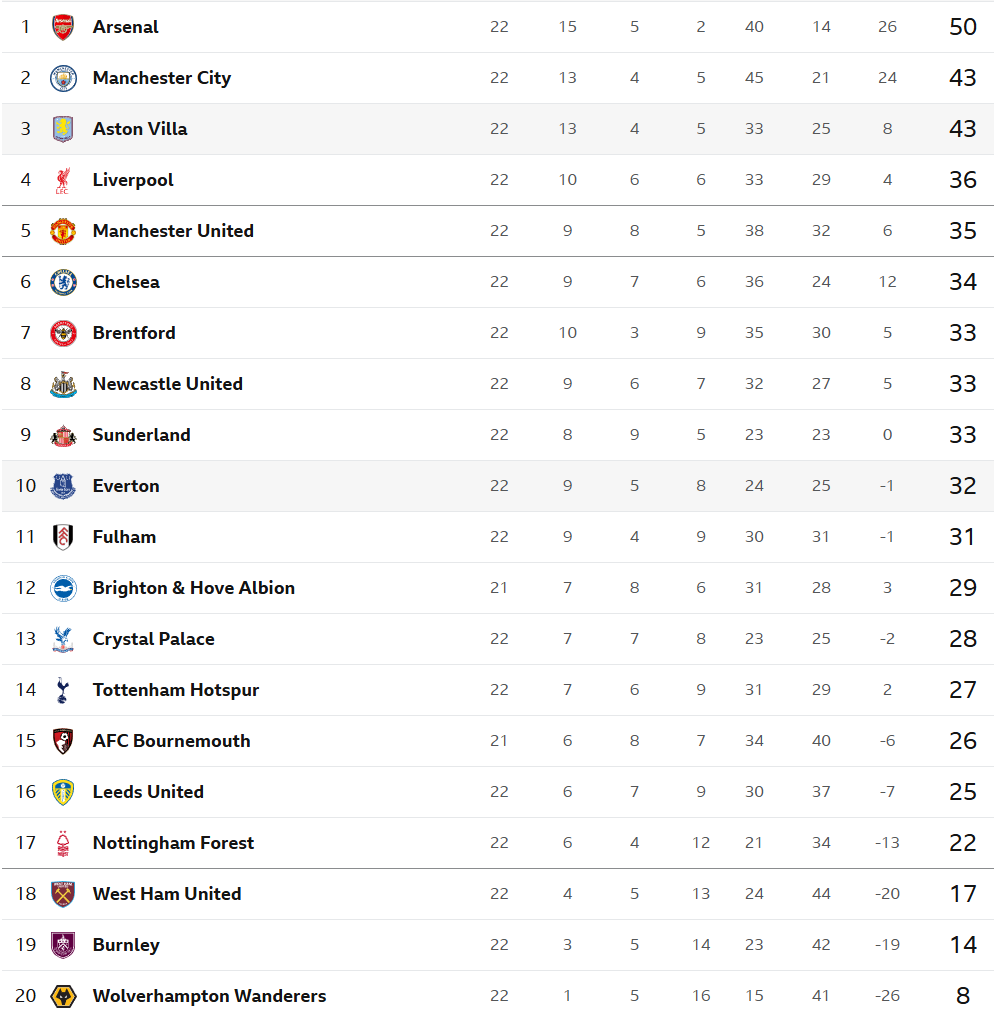Click the Brentford crest icon
Image resolution: width=994 pixels, height=1016 pixels.
click(x=63, y=333)
